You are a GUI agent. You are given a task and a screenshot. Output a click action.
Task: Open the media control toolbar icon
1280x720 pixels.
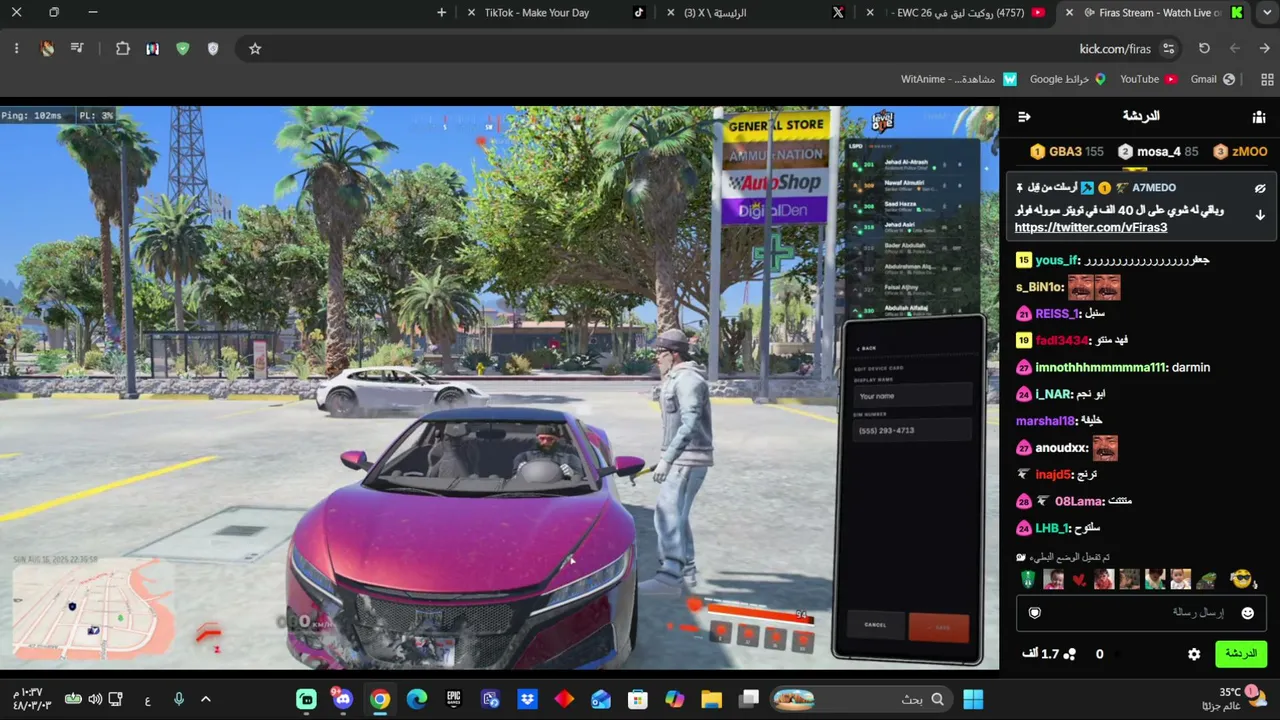[77, 48]
